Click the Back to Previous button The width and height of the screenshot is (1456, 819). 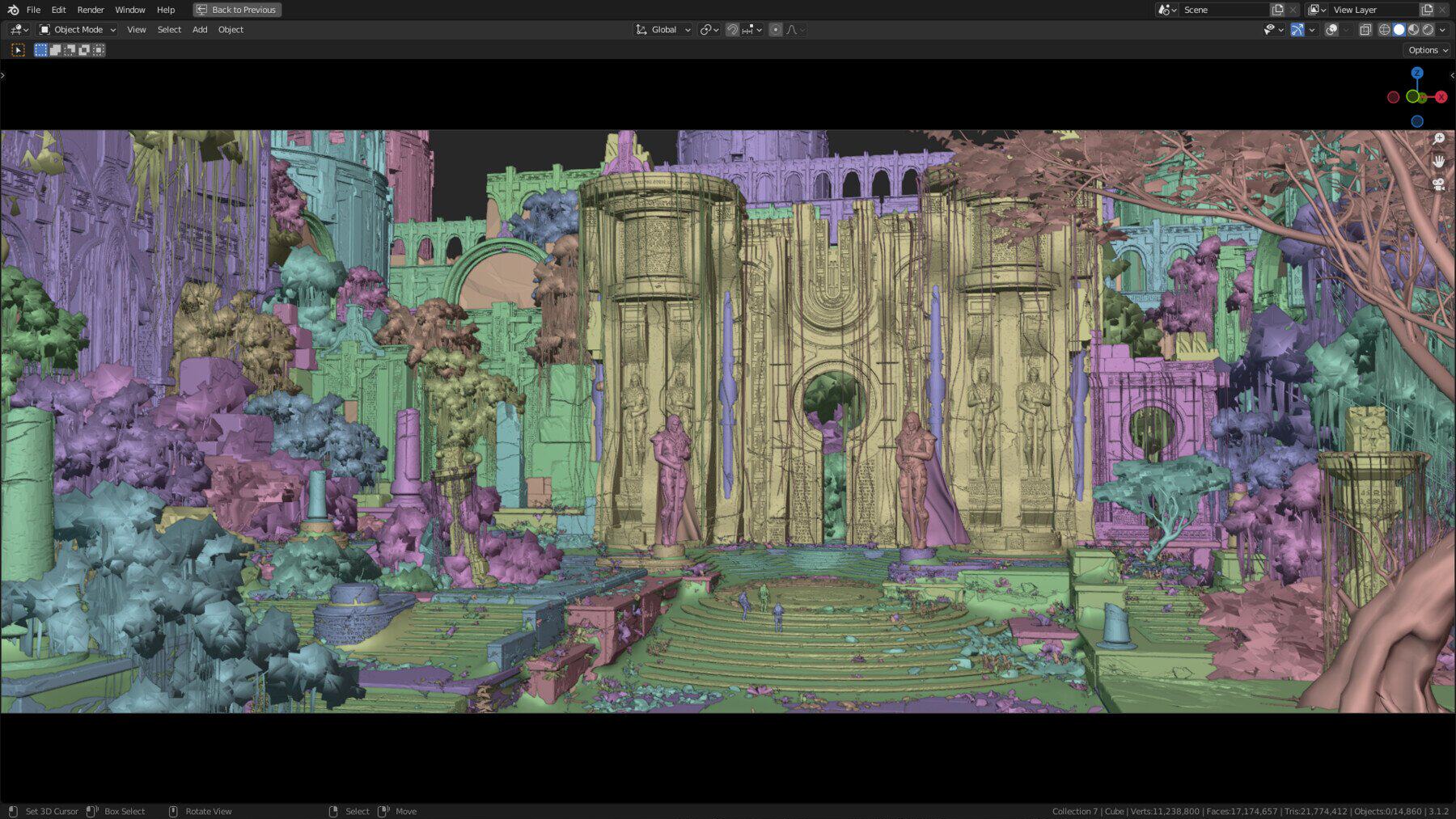[237, 10]
